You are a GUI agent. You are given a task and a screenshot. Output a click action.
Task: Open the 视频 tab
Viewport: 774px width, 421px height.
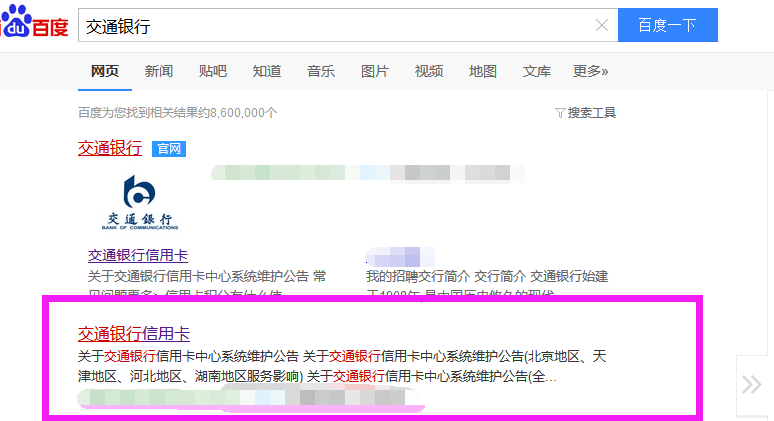[x=429, y=72]
